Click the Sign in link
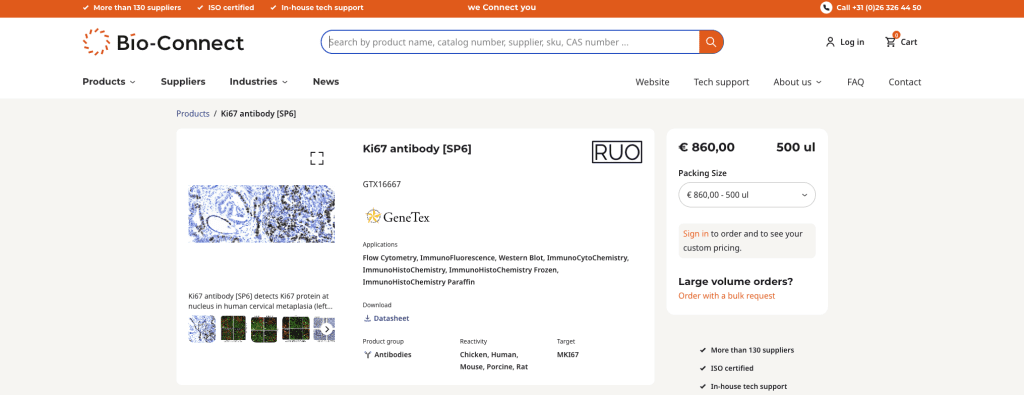The height and width of the screenshot is (395, 1024). click(696, 234)
